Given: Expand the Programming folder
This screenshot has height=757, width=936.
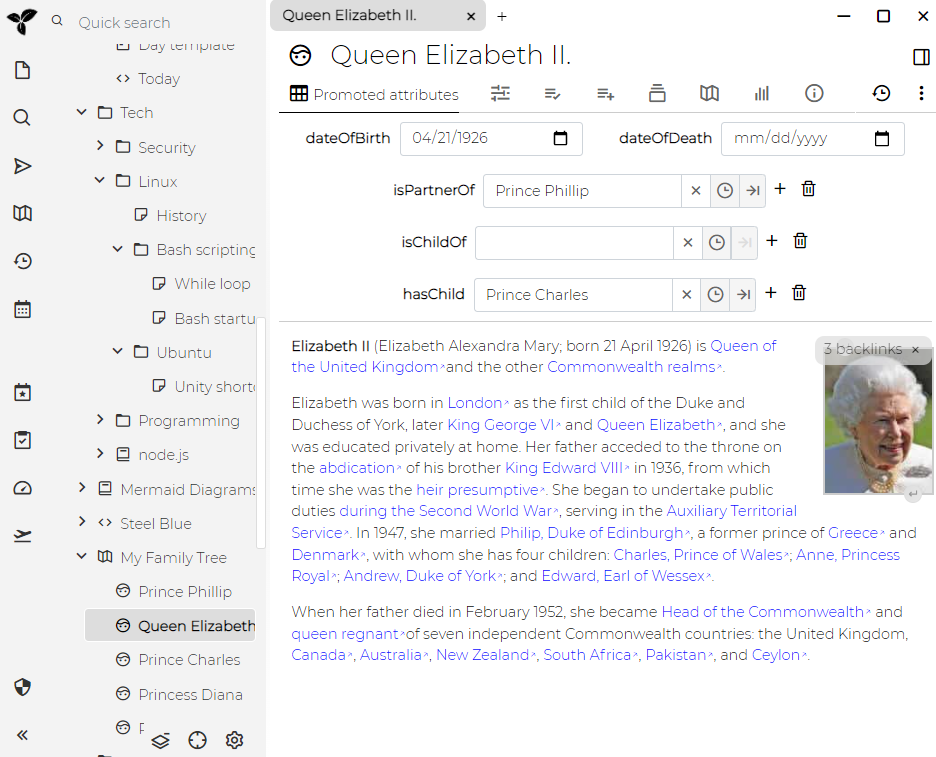Looking at the screenshot, I should pos(100,421).
